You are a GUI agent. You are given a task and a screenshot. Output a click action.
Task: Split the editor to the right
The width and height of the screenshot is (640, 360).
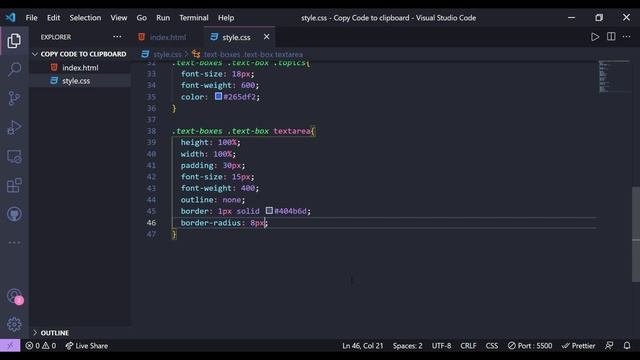[x=611, y=37]
